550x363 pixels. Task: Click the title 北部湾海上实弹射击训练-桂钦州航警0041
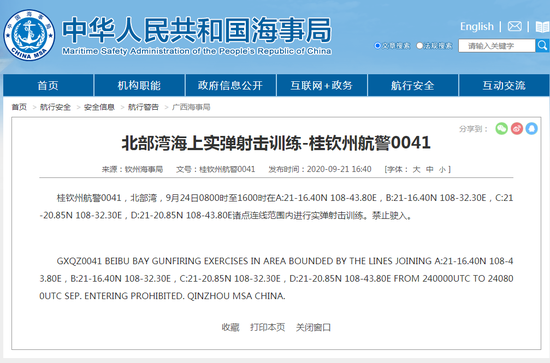click(x=276, y=143)
